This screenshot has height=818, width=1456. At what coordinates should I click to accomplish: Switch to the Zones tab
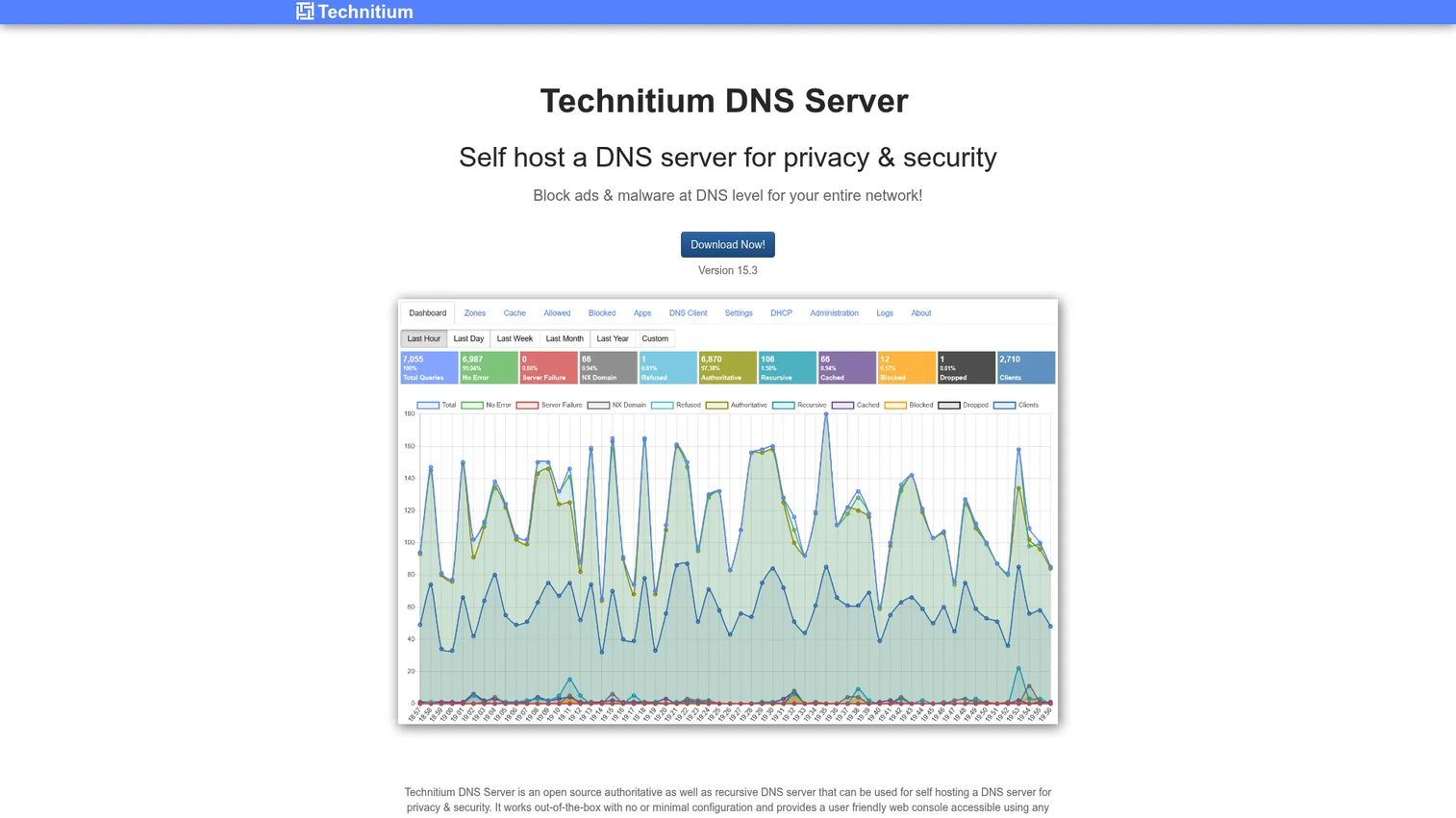(475, 313)
